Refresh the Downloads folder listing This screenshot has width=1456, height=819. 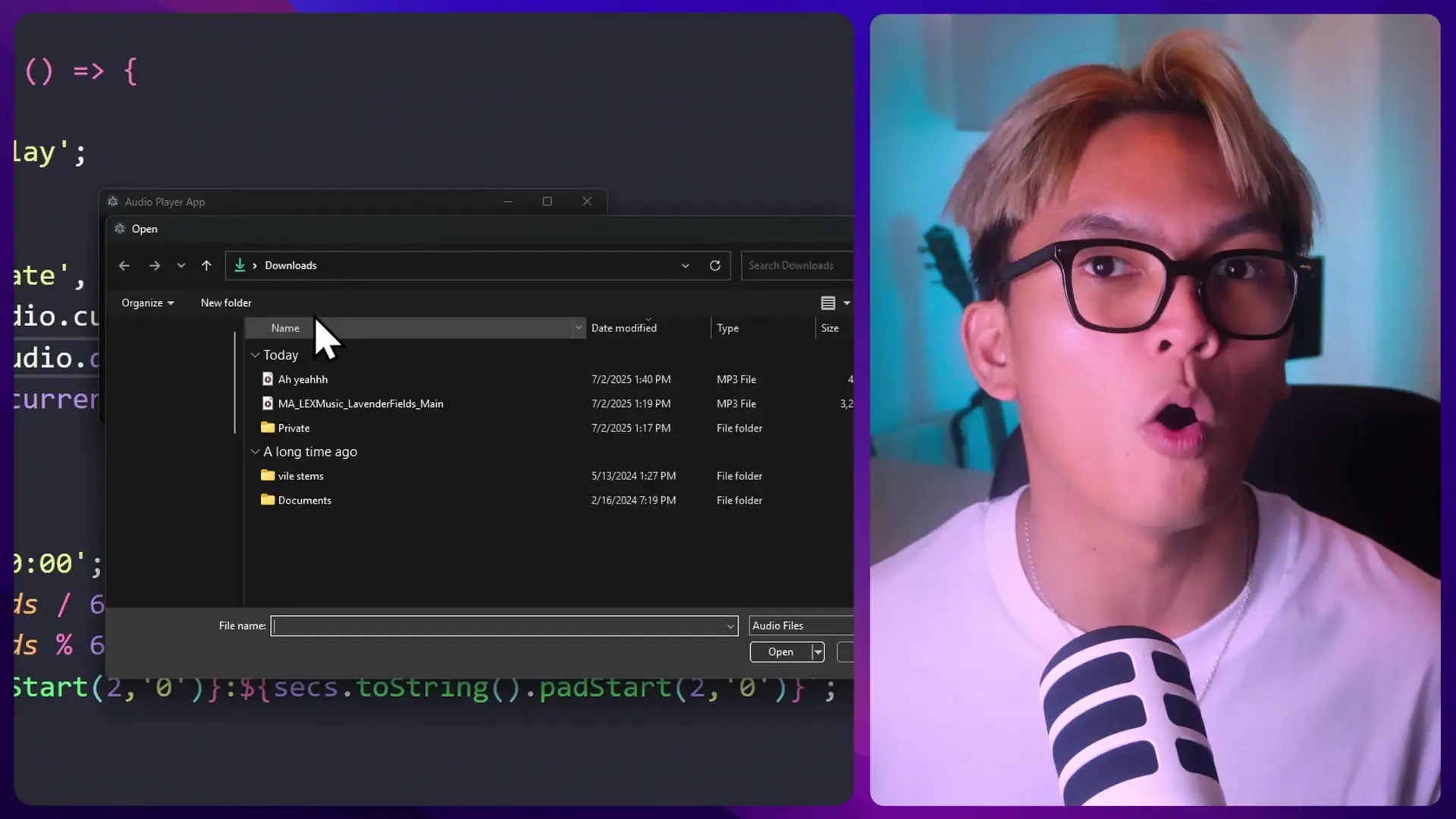pos(714,265)
